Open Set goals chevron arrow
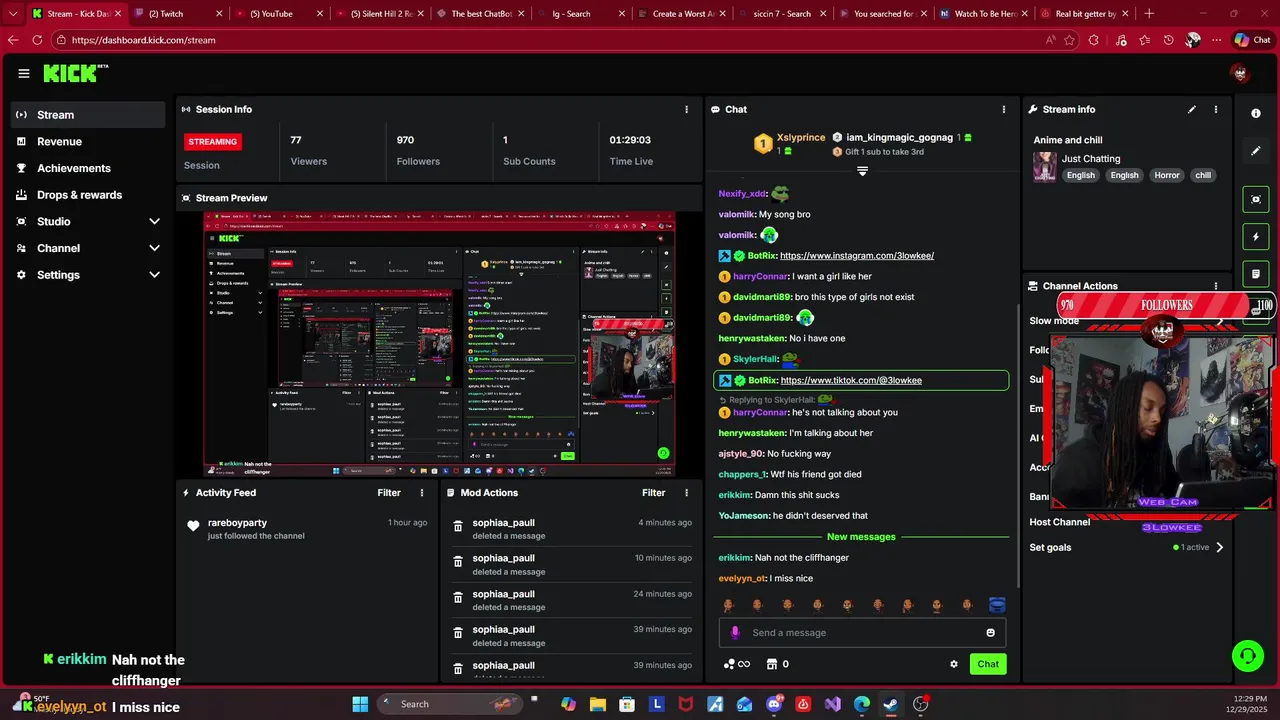 coord(1219,548)
